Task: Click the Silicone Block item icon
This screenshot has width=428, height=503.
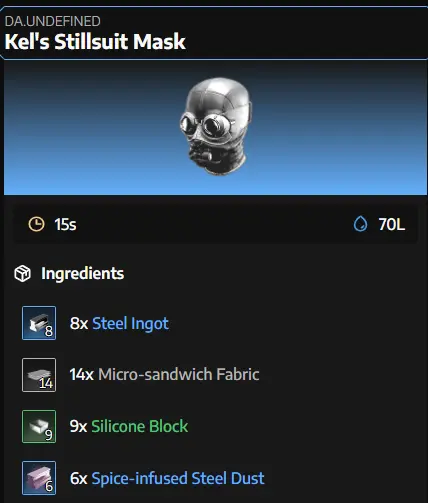Action: tap(39, 426)
